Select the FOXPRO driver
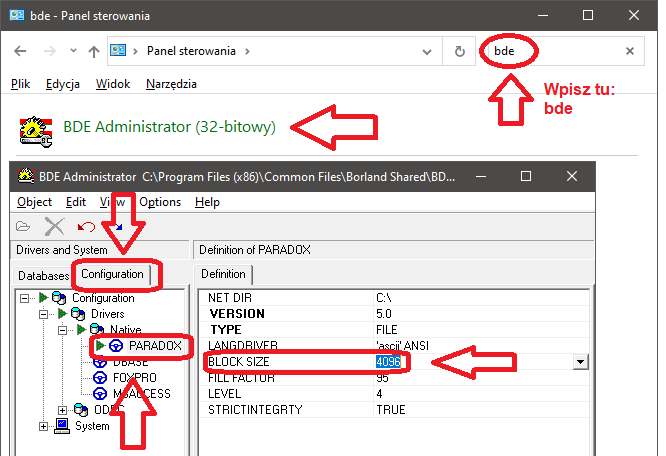666x456 pixels. pos(135,378)
